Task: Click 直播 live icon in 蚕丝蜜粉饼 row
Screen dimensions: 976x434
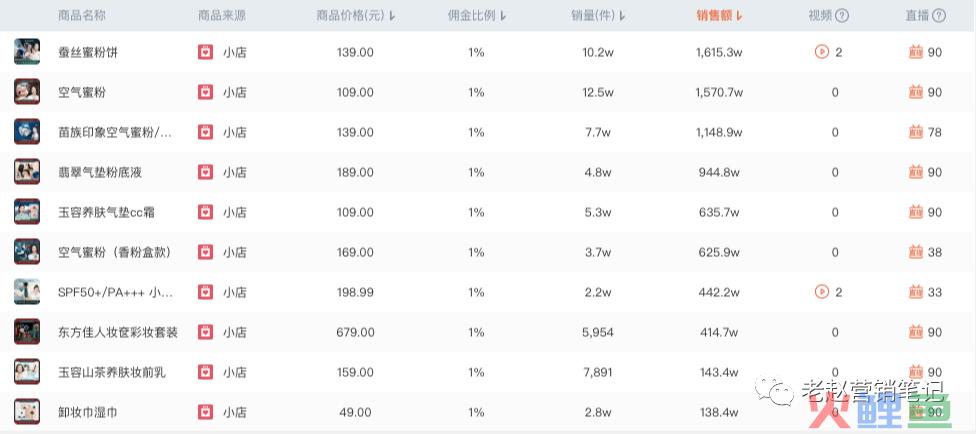Action: 916,52
